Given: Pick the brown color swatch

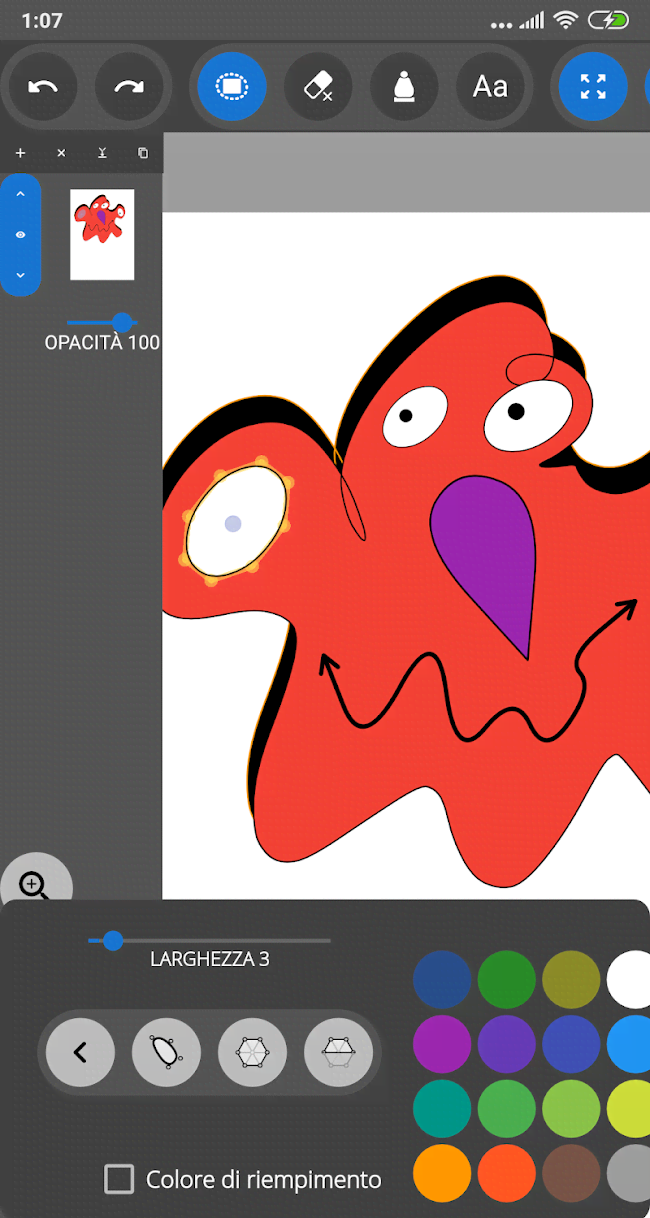Looking at the screenshot, I should click(571, 1173).
